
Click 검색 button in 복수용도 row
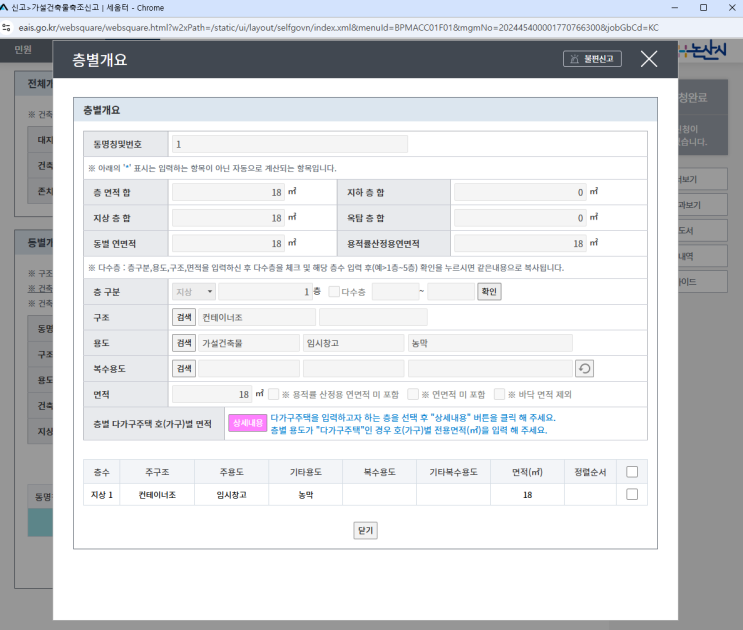tap(184, 369)
